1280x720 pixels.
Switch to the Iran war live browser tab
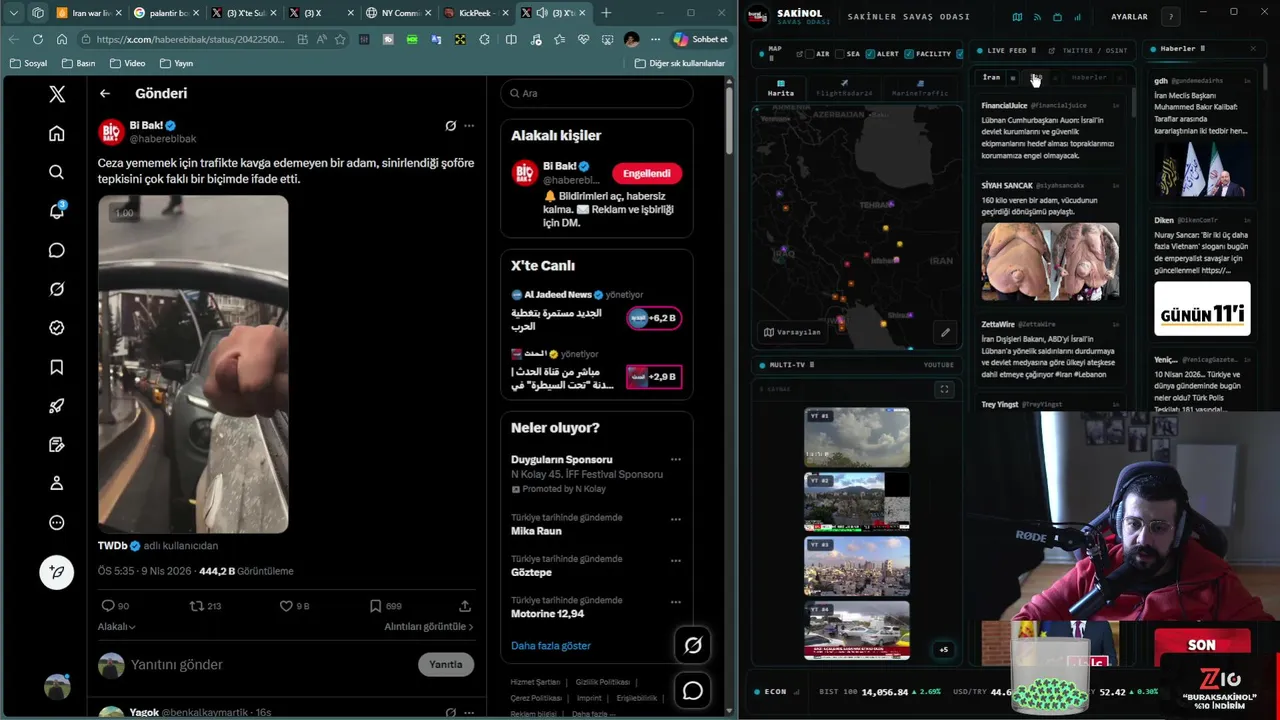click(88, 13)
